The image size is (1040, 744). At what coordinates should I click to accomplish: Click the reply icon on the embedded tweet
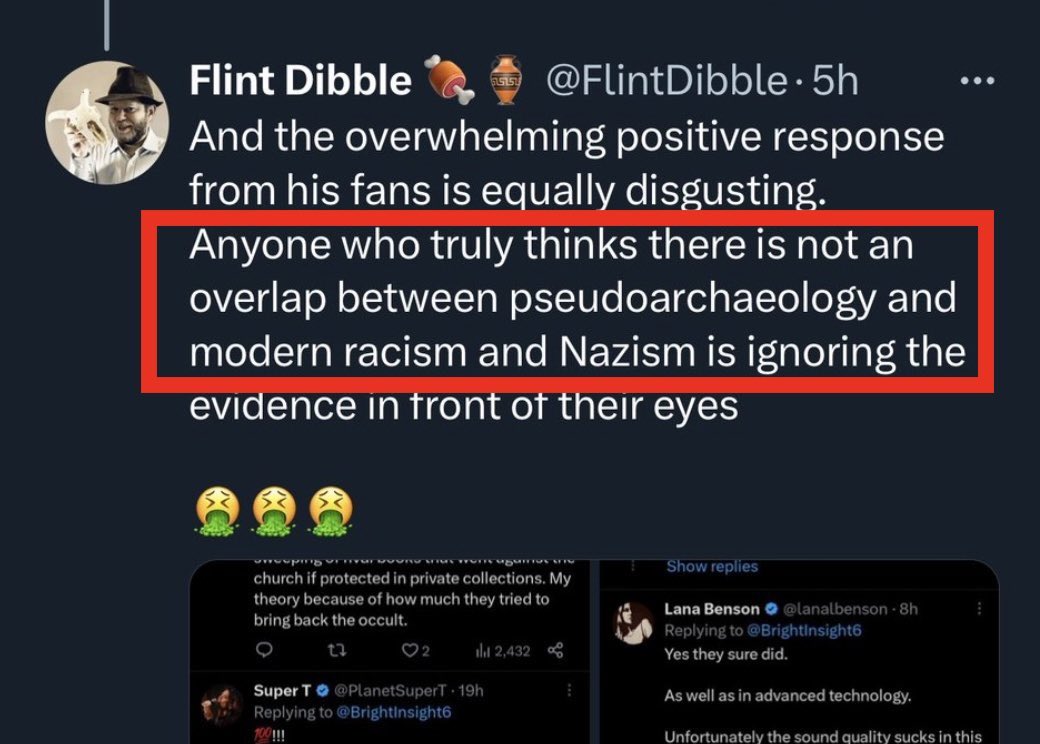point(265,650)
